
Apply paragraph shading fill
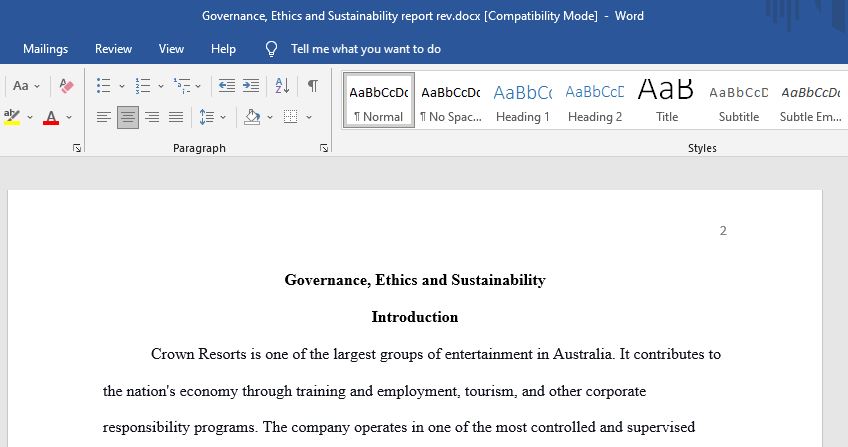click(252, 117)
